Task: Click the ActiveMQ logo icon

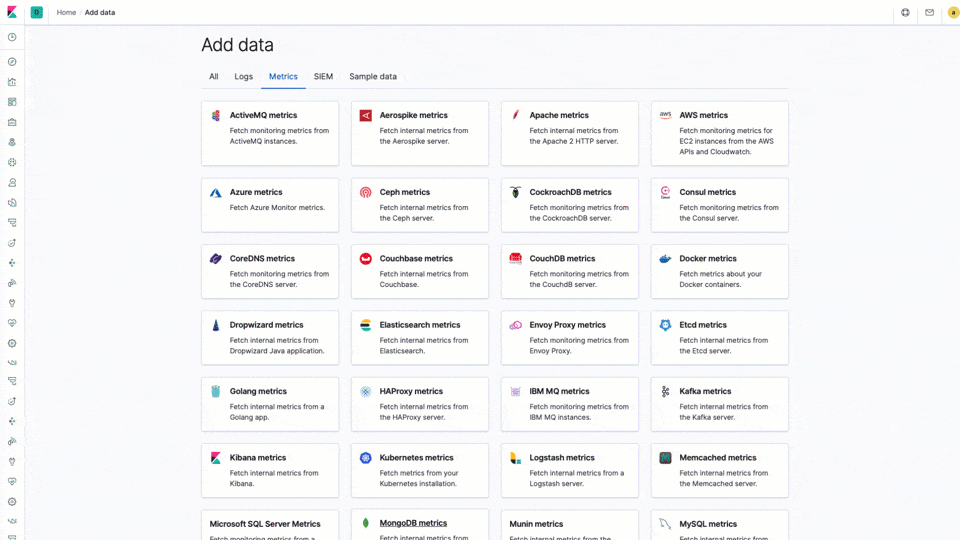Action: [x=216, y=115]
